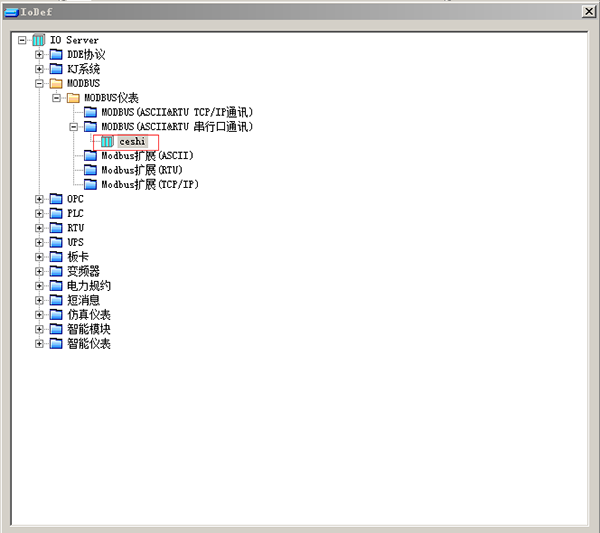Select the KJ系统 tree item
Image resolution: width=600 pixels, height=533 pixels.
point(84,69)
